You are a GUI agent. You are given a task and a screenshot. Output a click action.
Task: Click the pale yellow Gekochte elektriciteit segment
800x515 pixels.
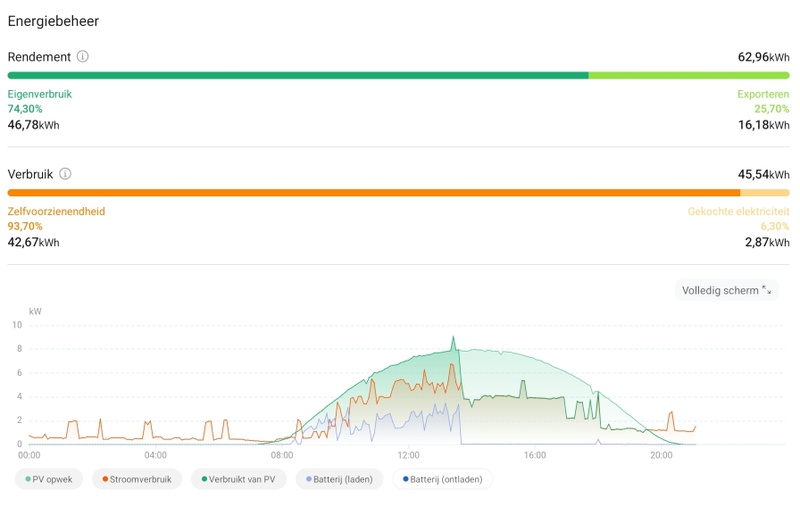pyautogui.click(x=765, y=192)
